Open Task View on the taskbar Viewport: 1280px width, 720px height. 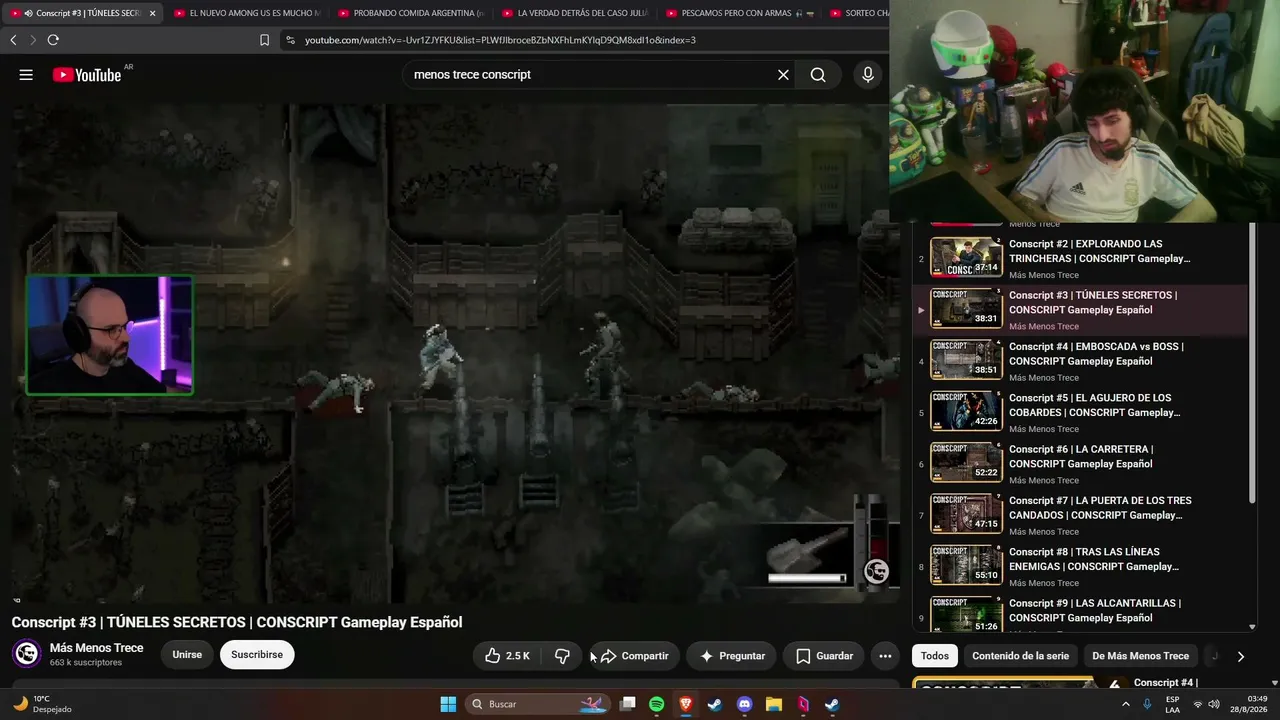coord(627,704)
